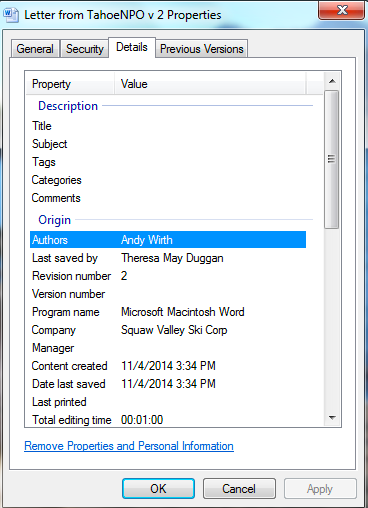
Task: Select the Last saved by row
Action: 168,258
